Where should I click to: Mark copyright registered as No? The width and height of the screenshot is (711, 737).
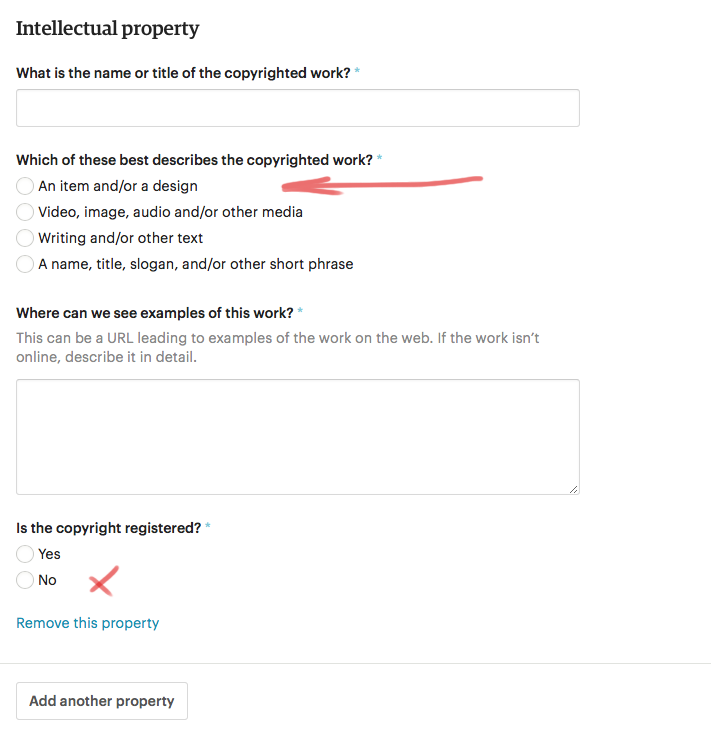[x=24, y=580]
